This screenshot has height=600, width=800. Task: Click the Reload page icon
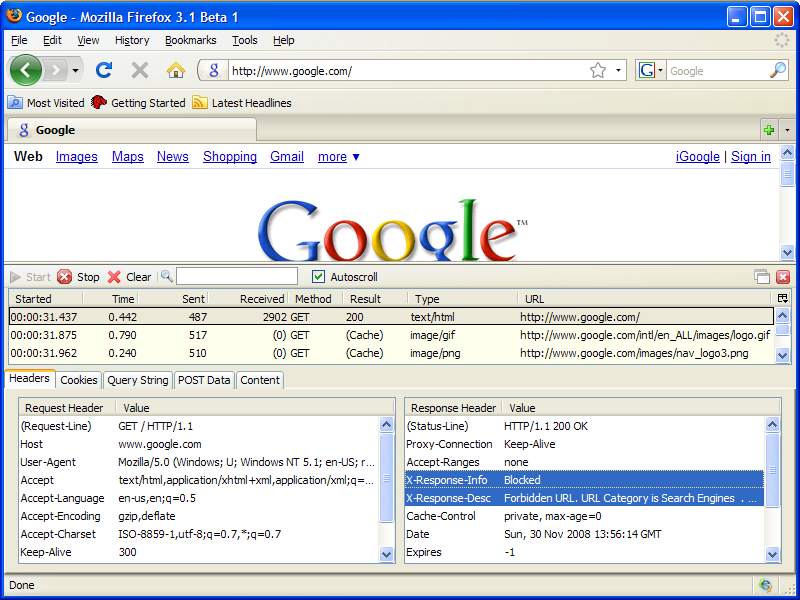pyautogui.click(x=104, y=70)
